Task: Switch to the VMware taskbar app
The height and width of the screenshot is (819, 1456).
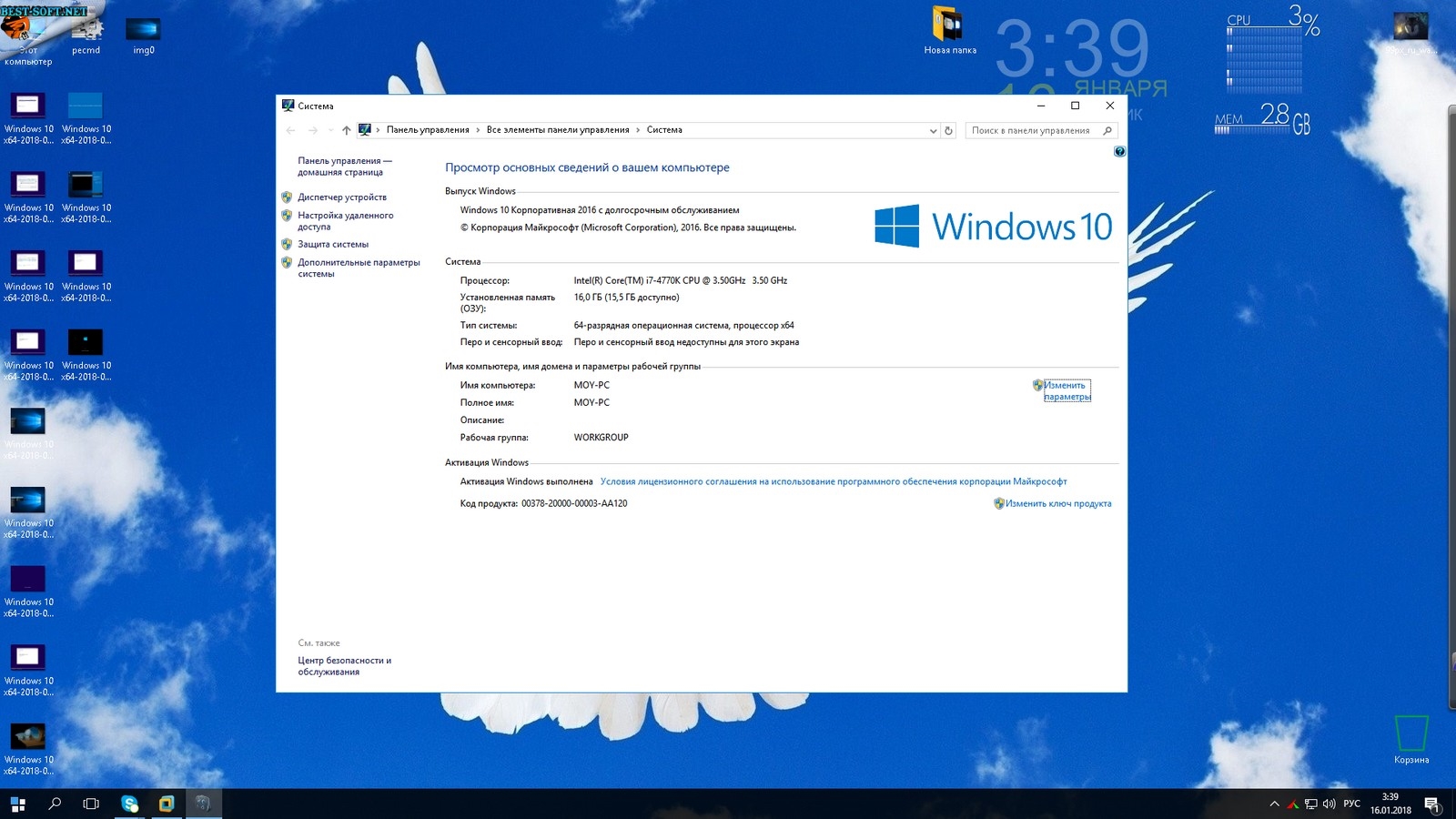Action: click(x=167, y=804)
